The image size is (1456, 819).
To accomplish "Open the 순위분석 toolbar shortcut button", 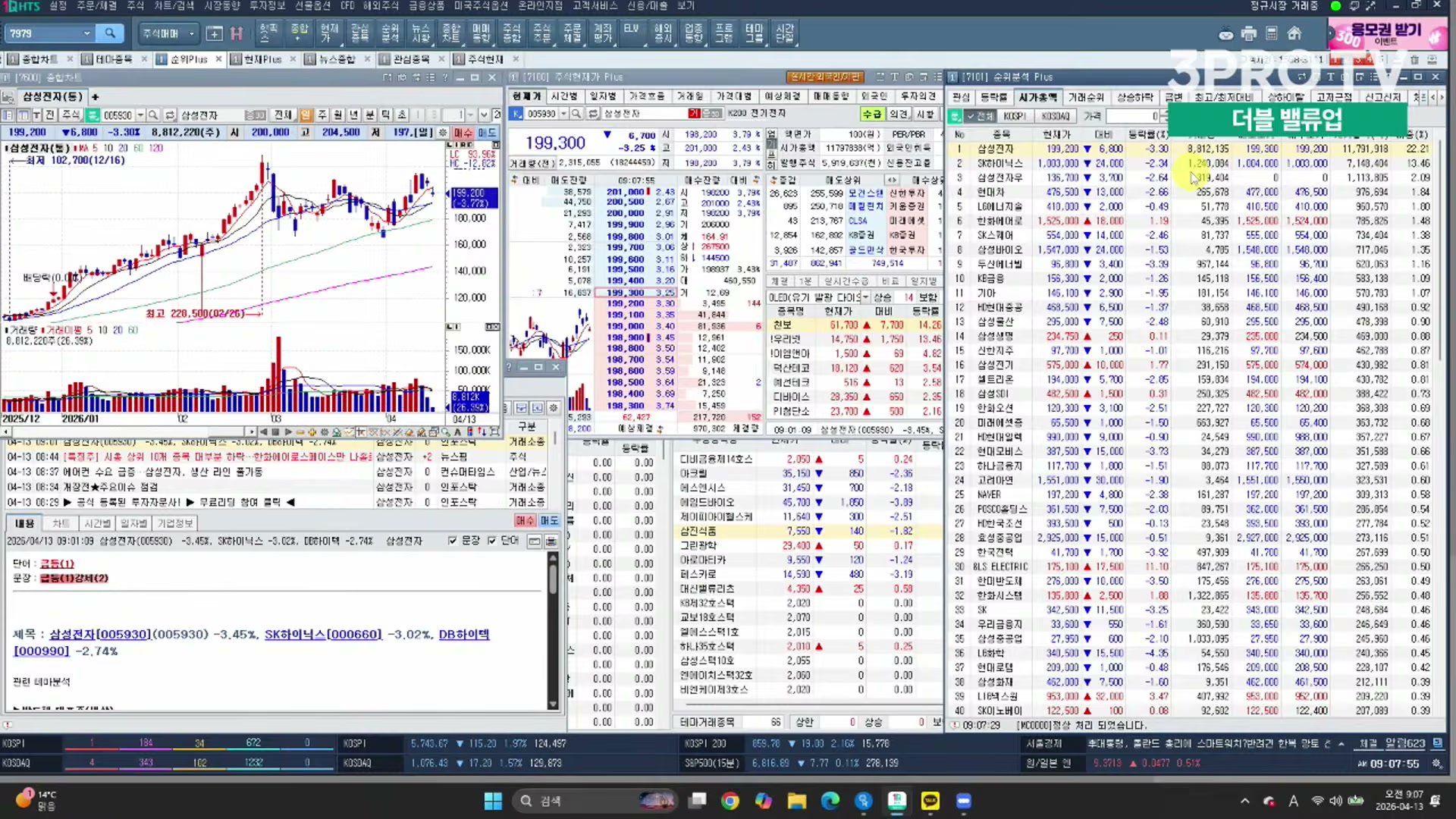I will coord(390,33).
